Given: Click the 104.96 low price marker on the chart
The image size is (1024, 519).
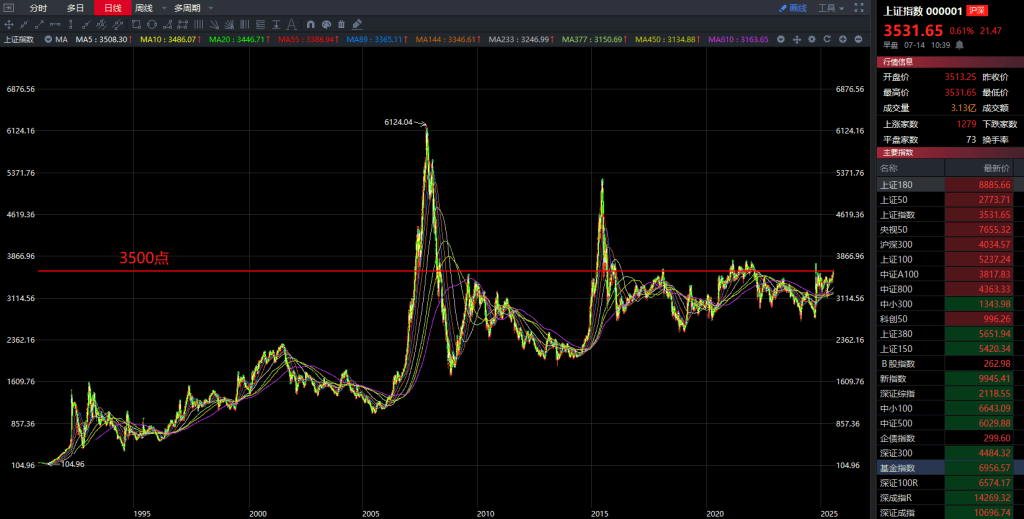Looking at the screenshot, I should click(x=72, y=464).
